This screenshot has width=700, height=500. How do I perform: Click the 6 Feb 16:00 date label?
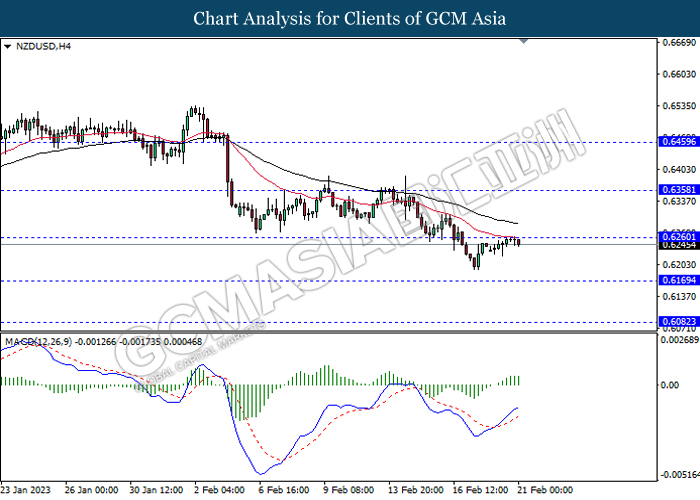[x=284, y=490]
